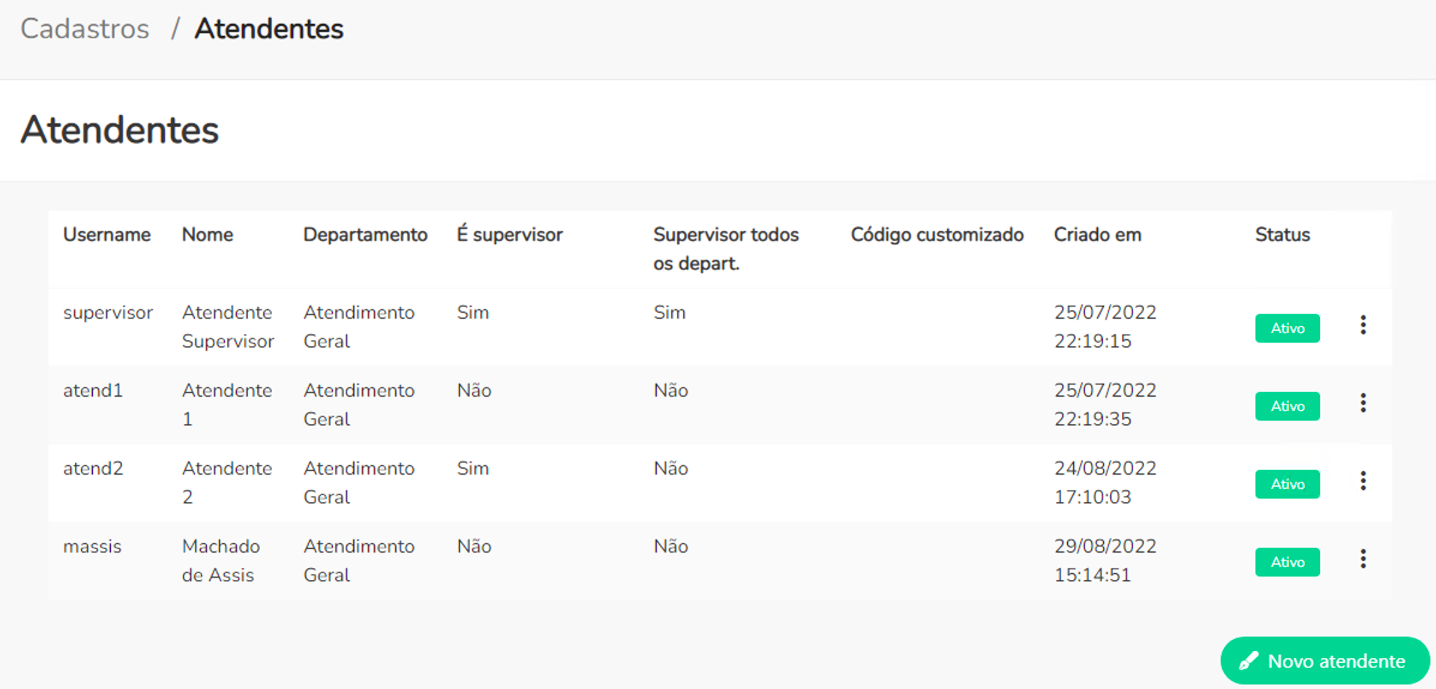Click the Ativo badge for massis

coord(1287,562)
